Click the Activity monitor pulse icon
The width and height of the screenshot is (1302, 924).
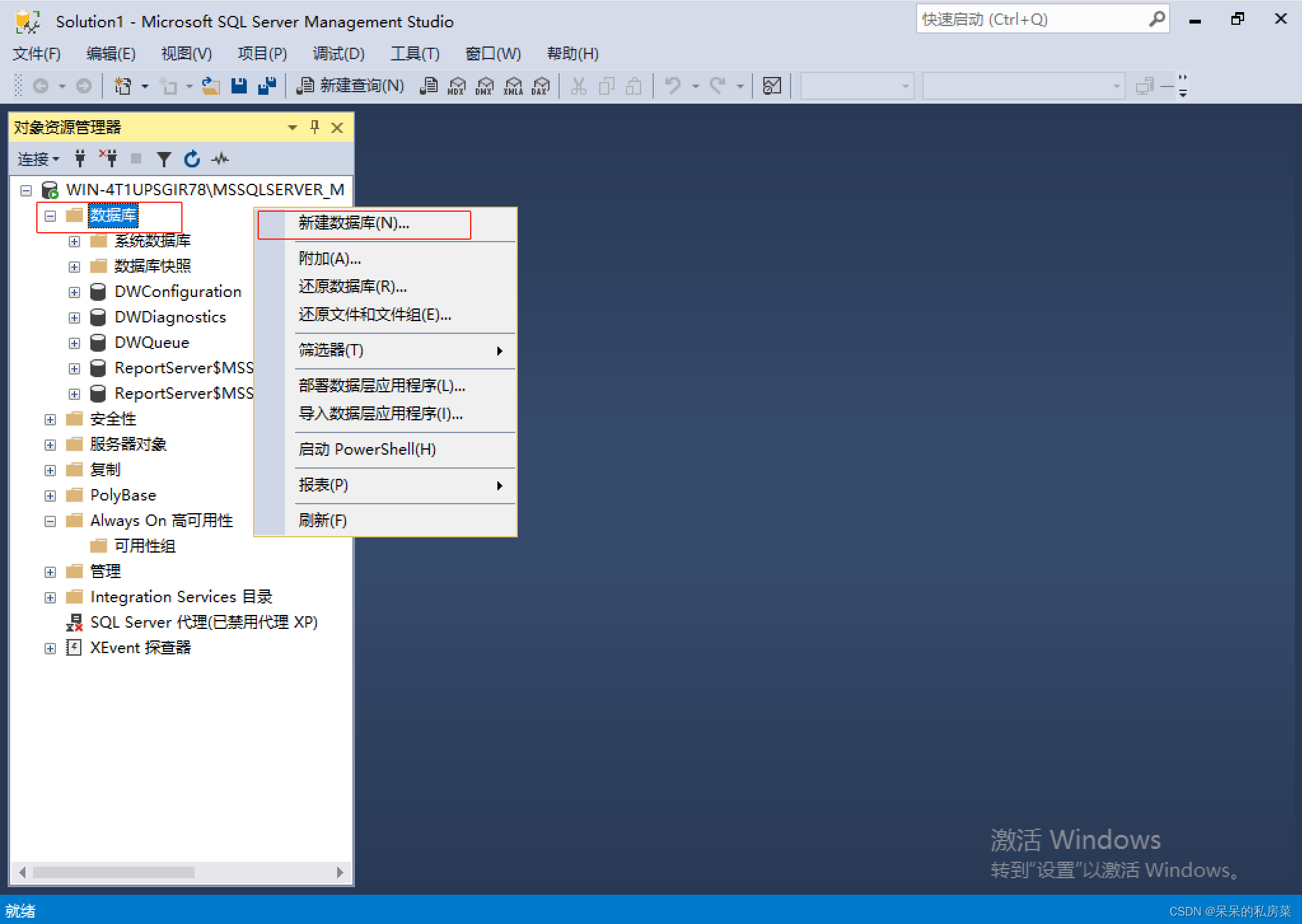pyautogui.click(x=220, y=158)
